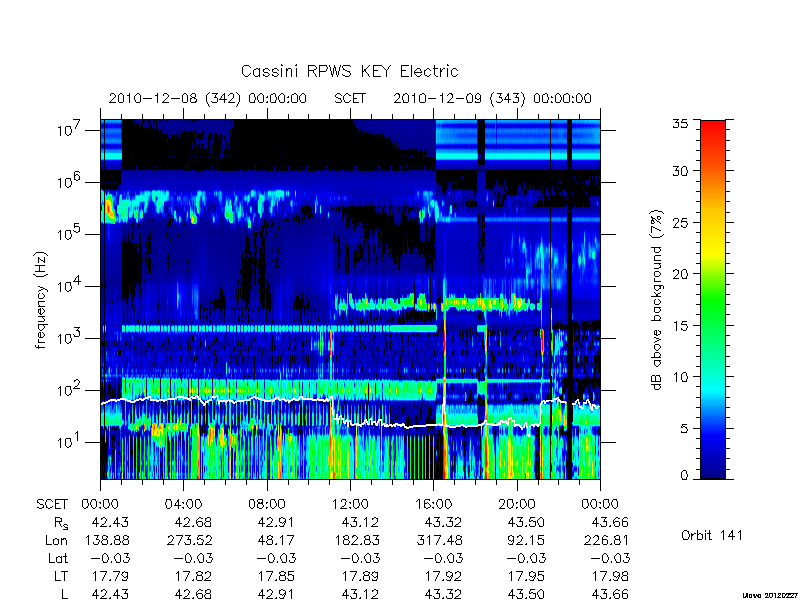The image size is (800, 600).
Task: Click the frequency (Hz) axis title
Action: 41,300
